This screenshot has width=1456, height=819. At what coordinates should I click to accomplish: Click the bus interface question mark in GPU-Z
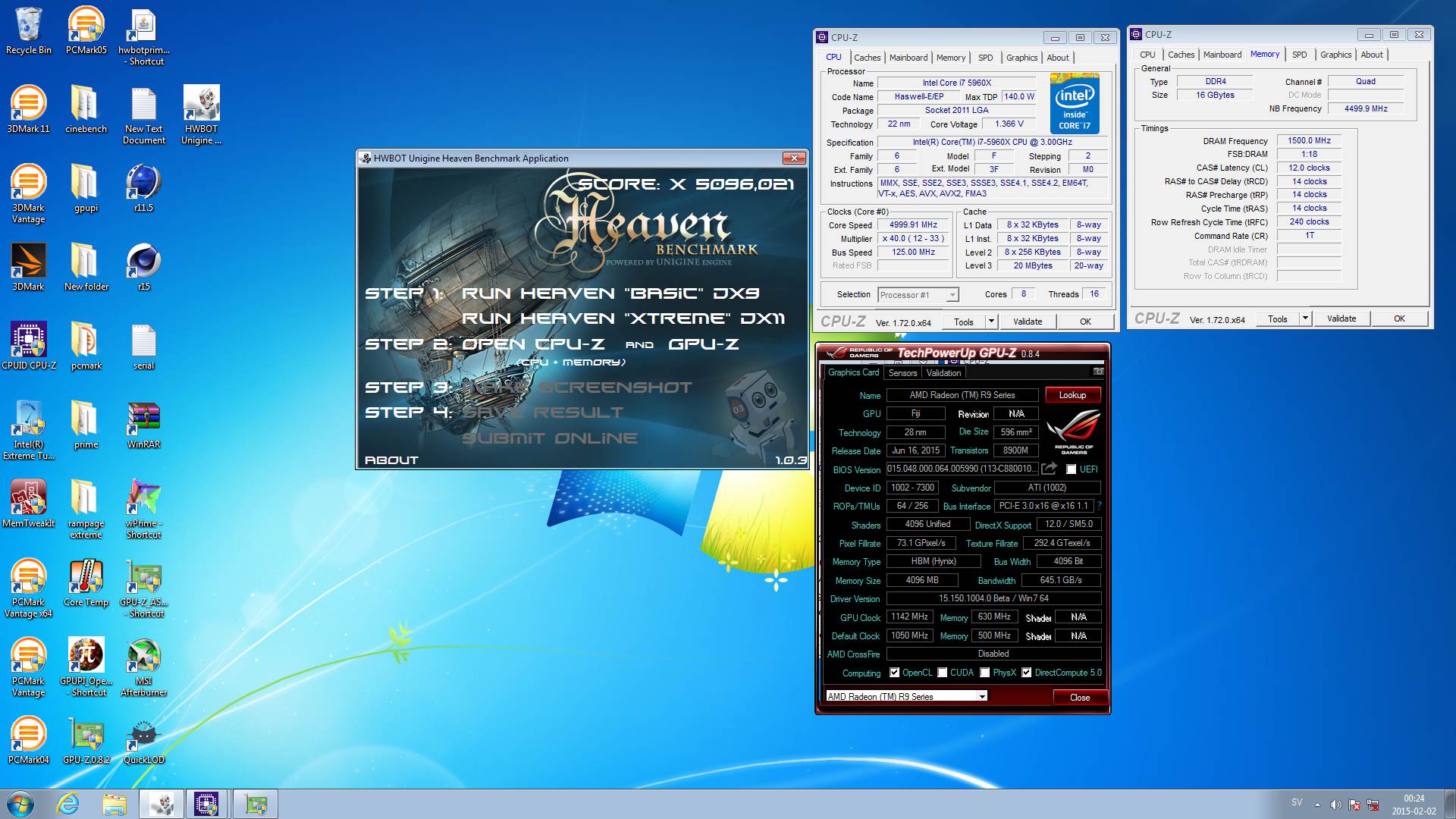(1099, 506)
